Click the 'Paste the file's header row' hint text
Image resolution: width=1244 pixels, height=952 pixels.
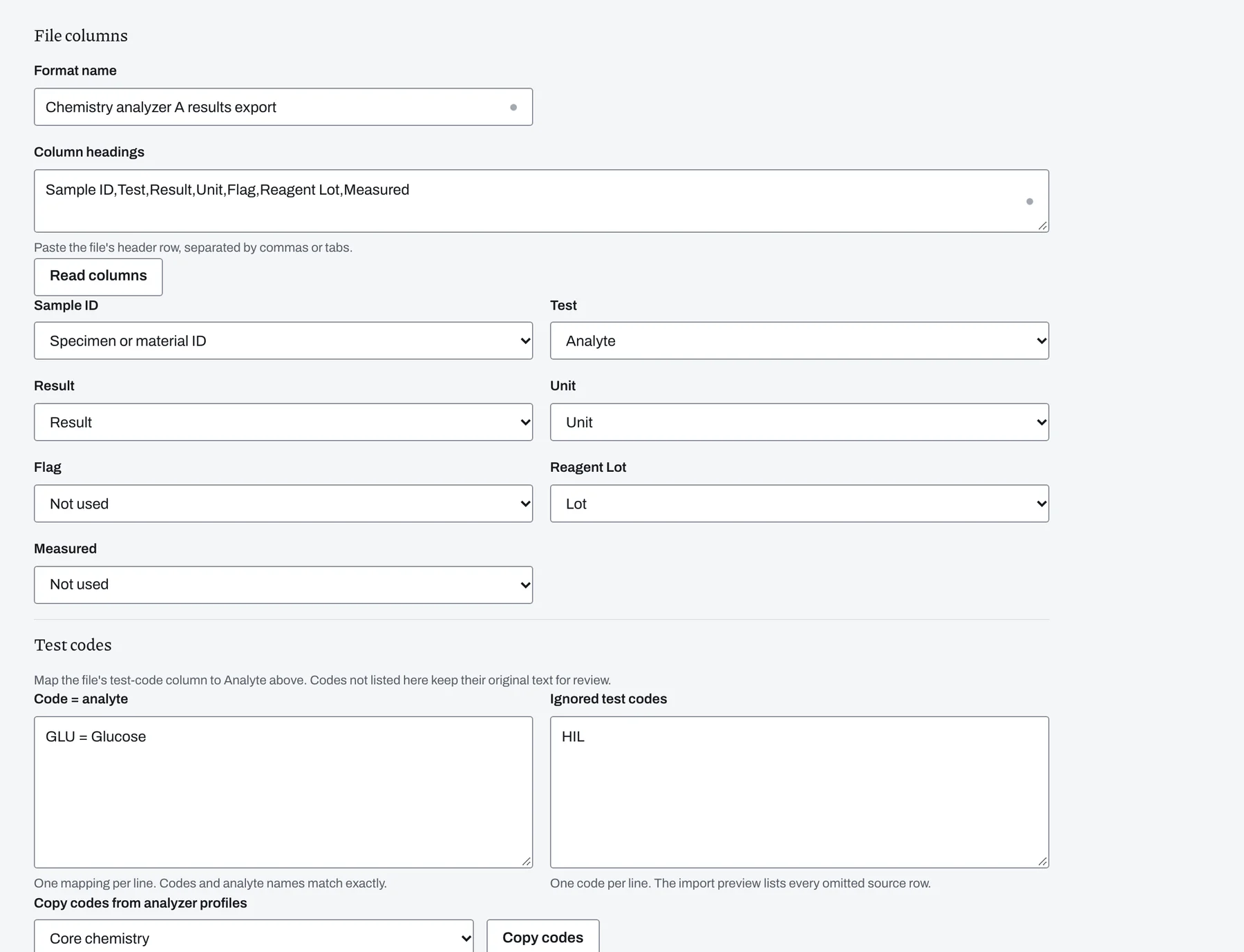click(x=193, y=247)
